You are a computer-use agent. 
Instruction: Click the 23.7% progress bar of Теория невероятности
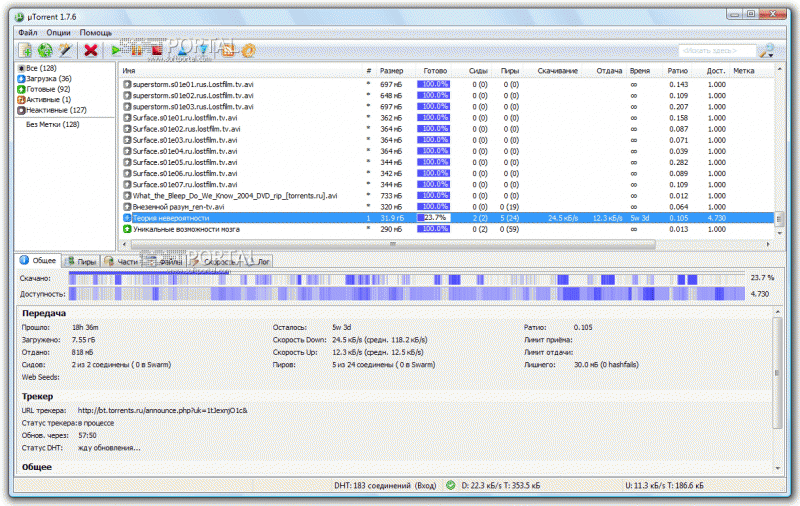click(433, 218)
